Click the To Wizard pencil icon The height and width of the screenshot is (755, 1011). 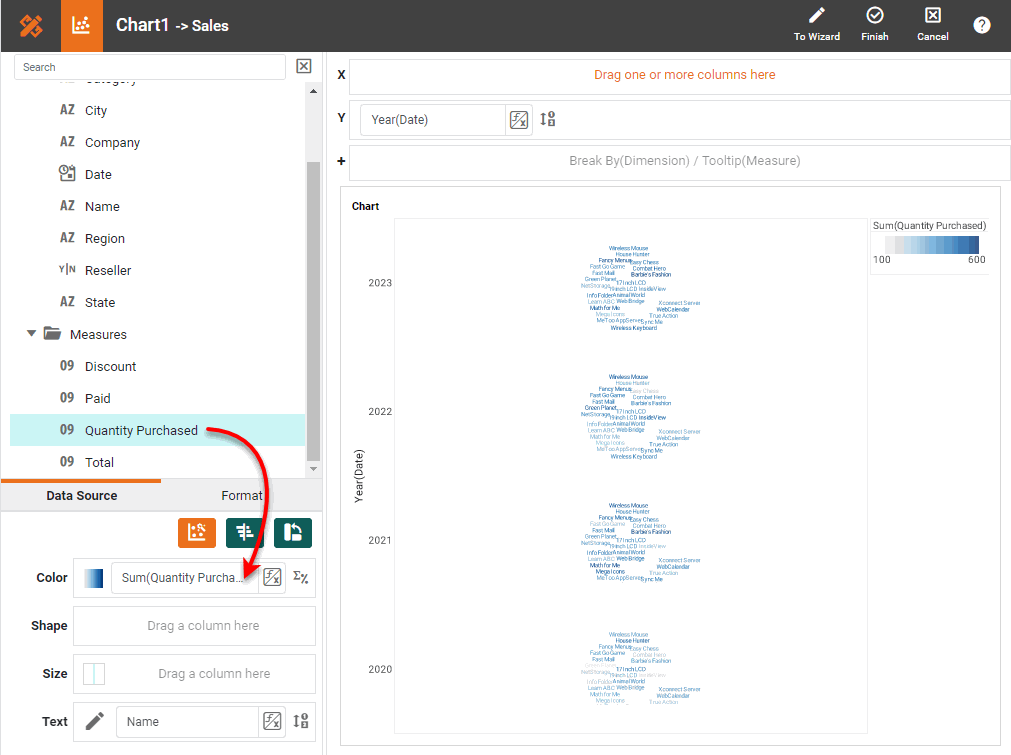[816, 17]
